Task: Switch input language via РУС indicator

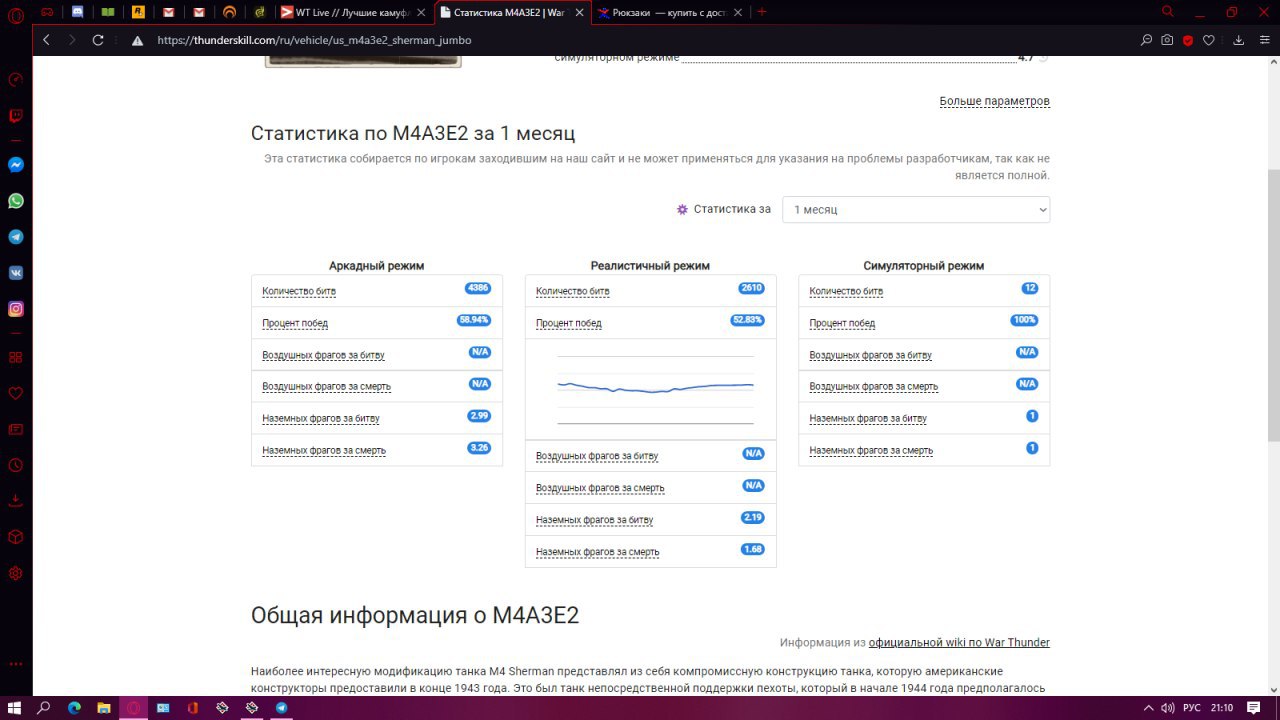Action: (x=1192, y=707)
